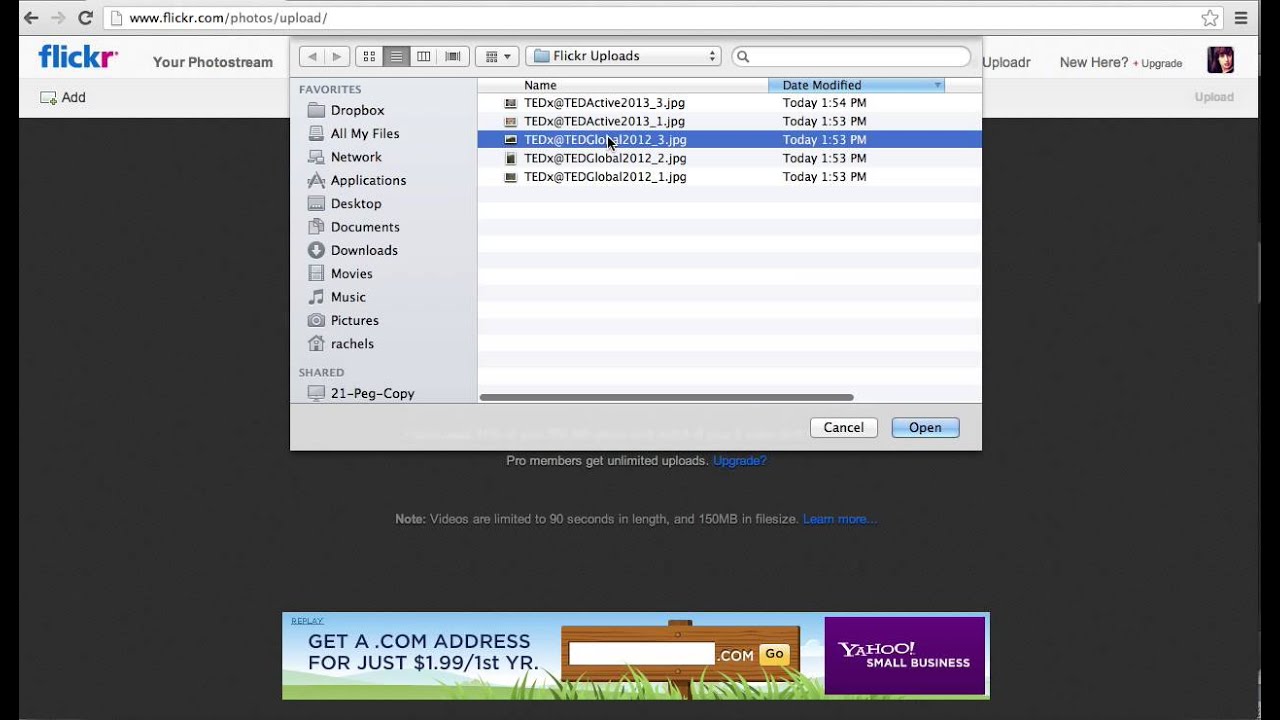Screen dimensions: 1280x720
Task: Click the domain name field in the ad
Action: 641,654
